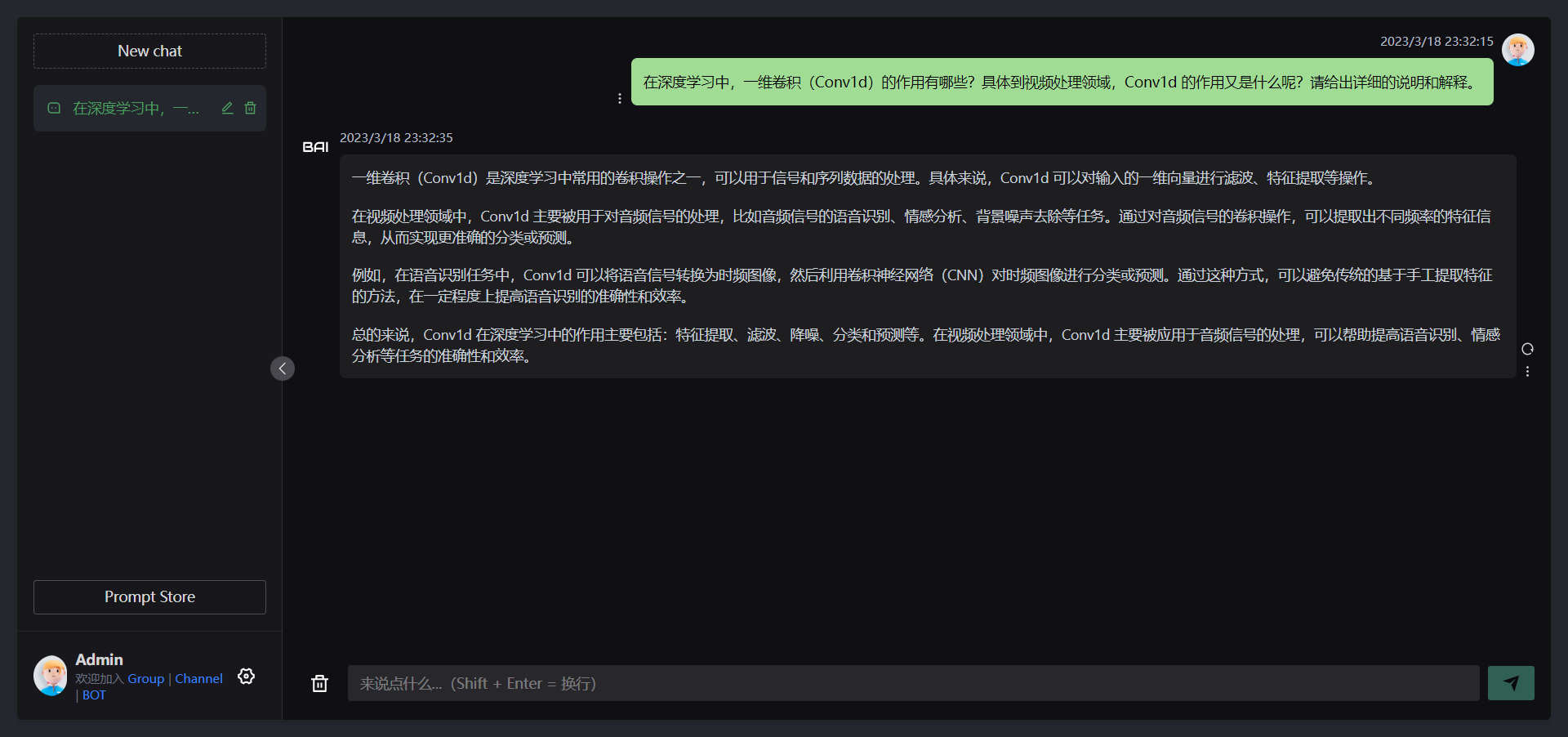Click the chat bubble icon on the conversation entry
Screen dimensions: 1568x737
53,108
